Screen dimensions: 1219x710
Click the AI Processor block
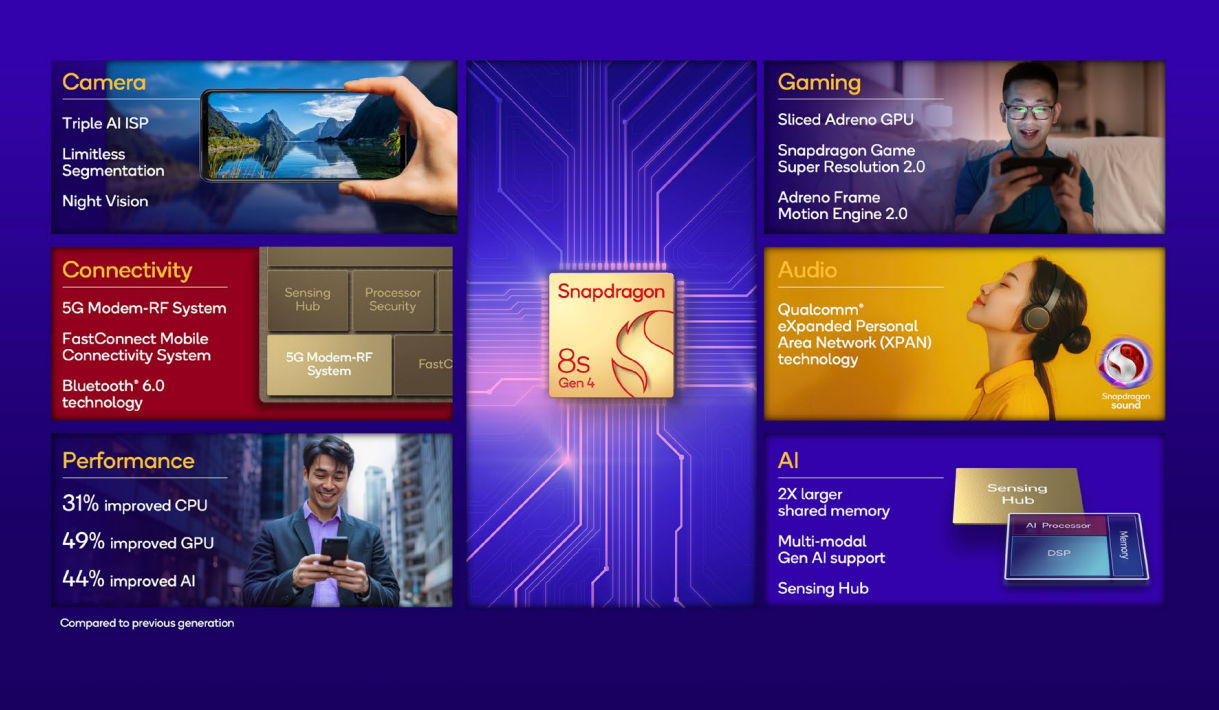tap(1059, 525)
